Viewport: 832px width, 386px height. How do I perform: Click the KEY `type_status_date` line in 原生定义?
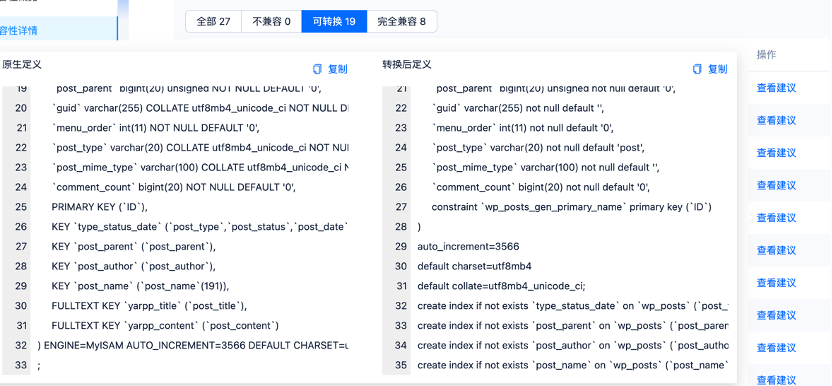tap(199, 227)
